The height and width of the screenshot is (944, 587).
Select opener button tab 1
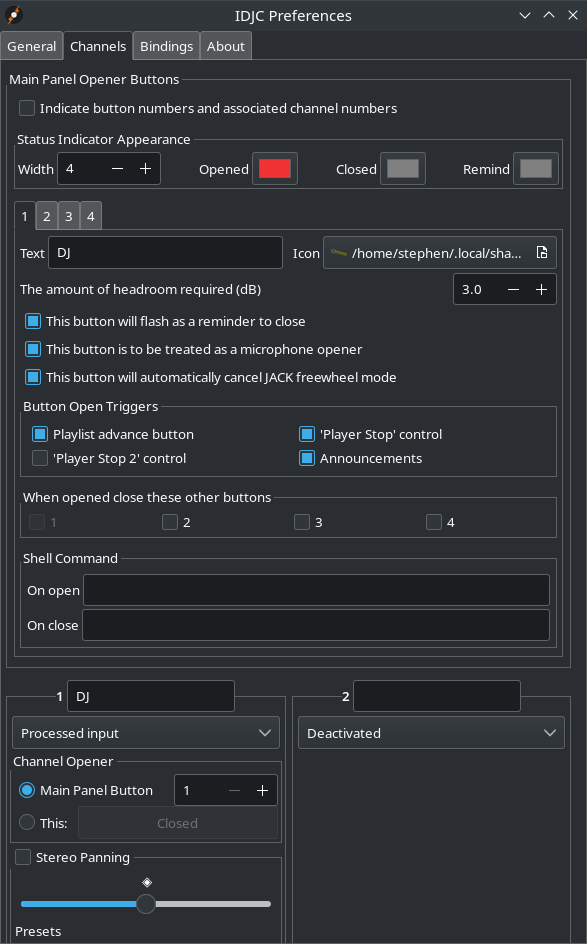click(25, 216)
